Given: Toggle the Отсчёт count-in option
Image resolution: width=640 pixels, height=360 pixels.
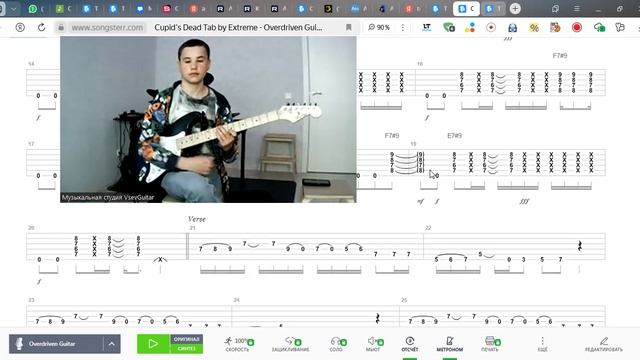Looking at the screenshot, I should click(410, 344).
